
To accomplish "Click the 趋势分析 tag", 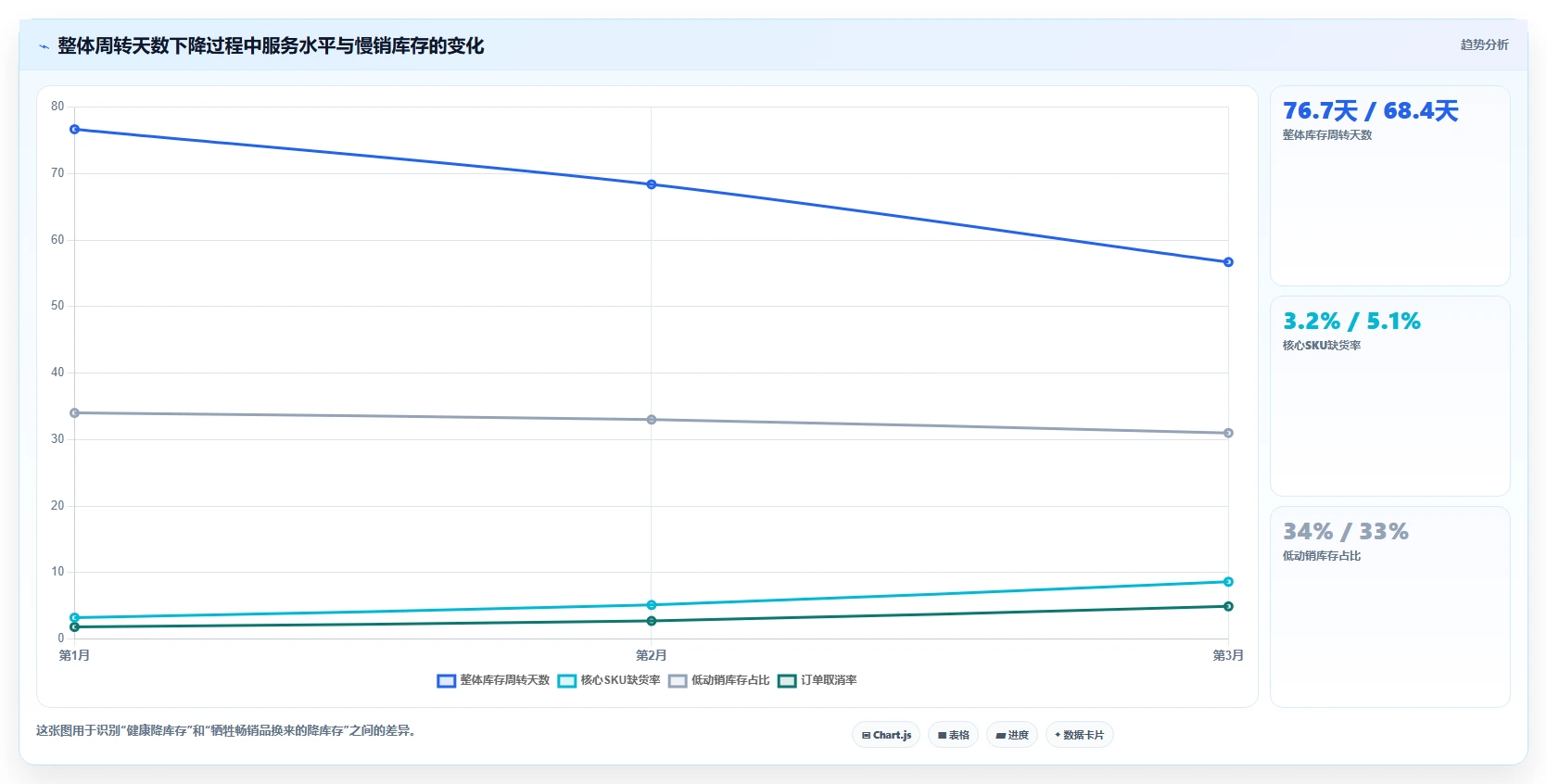I will coord(1484,44).
